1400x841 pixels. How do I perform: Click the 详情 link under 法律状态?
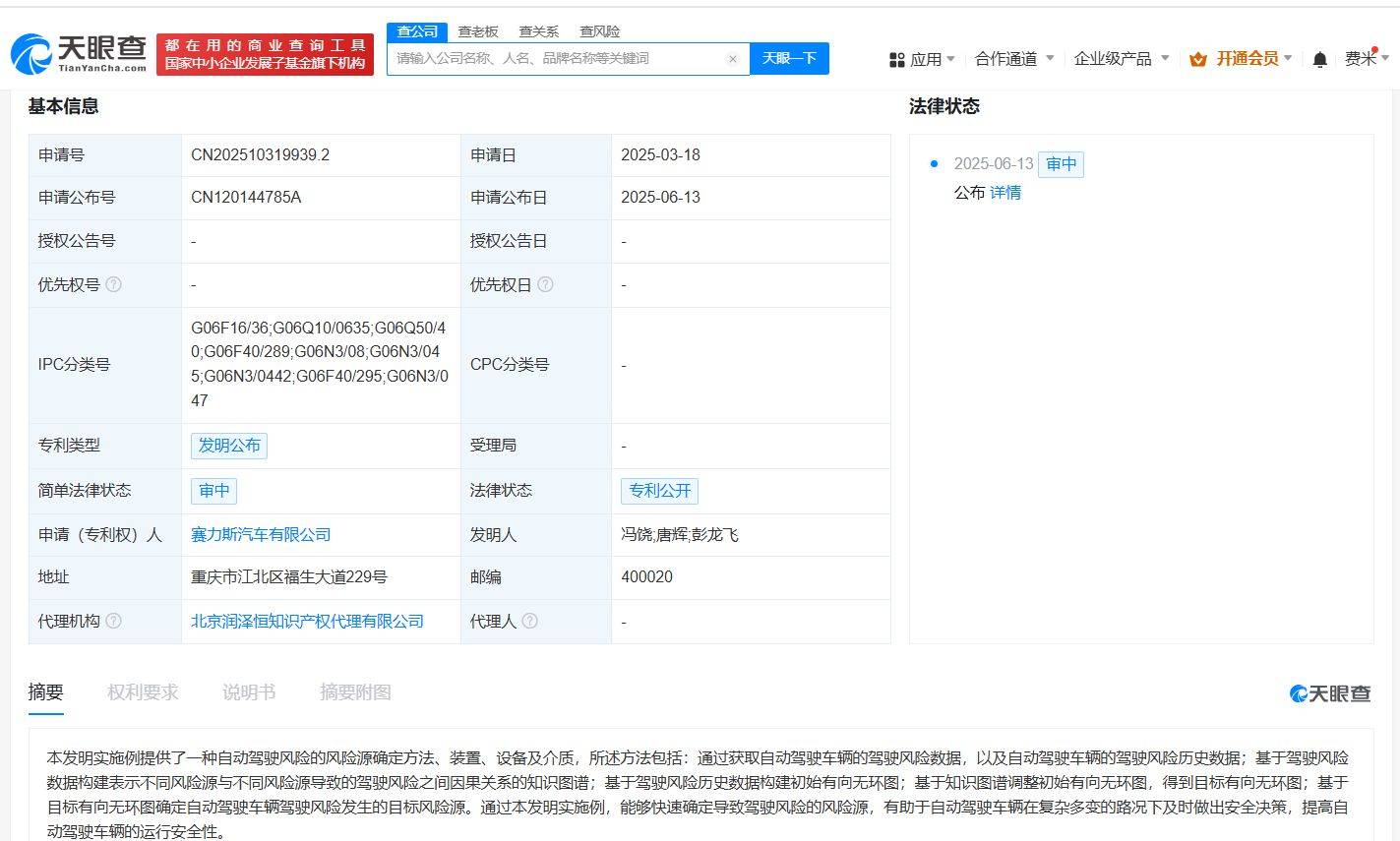(1004, 193)
